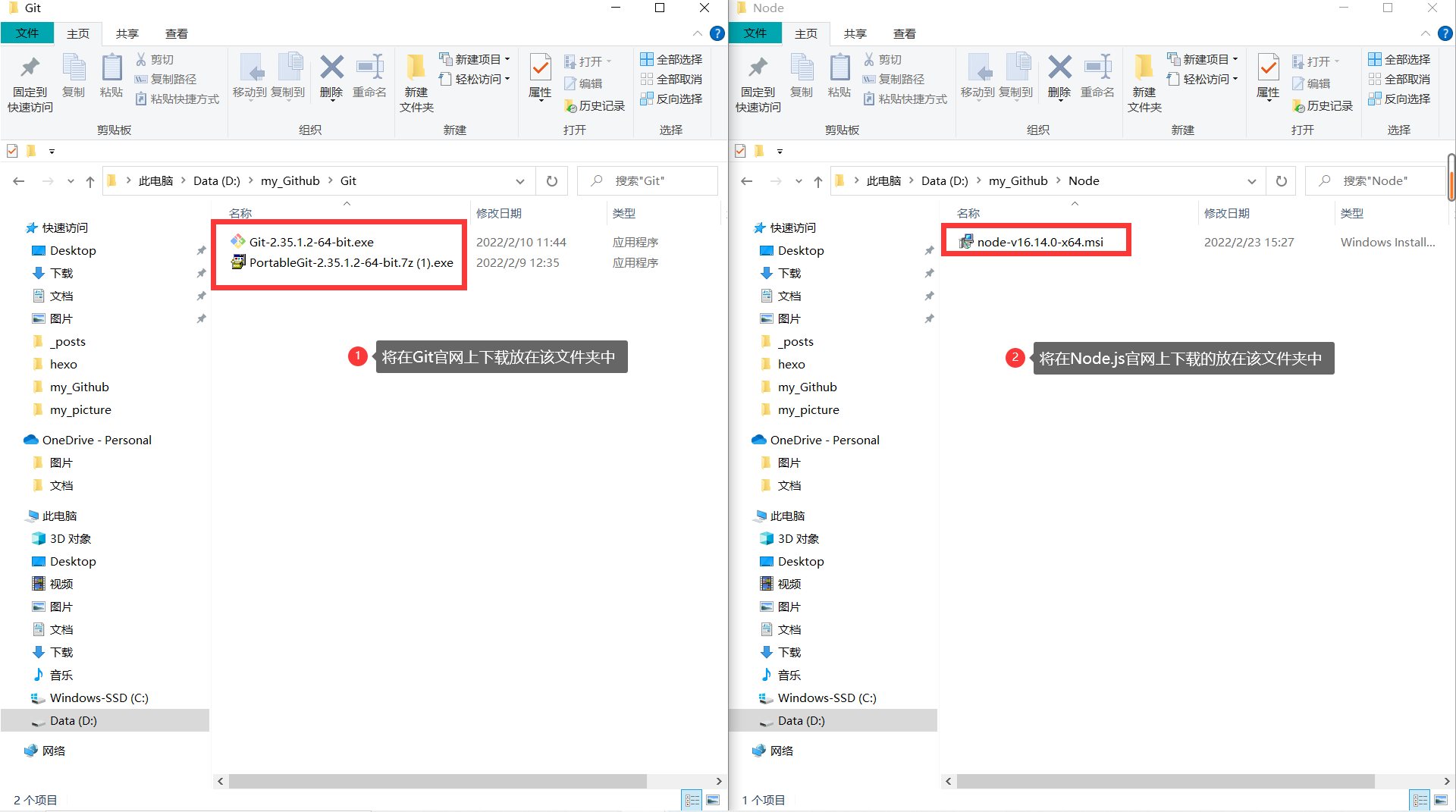Click Rename (重命名) icon in Node window
Screen dimensions: 1456x812
[1098, 67]
